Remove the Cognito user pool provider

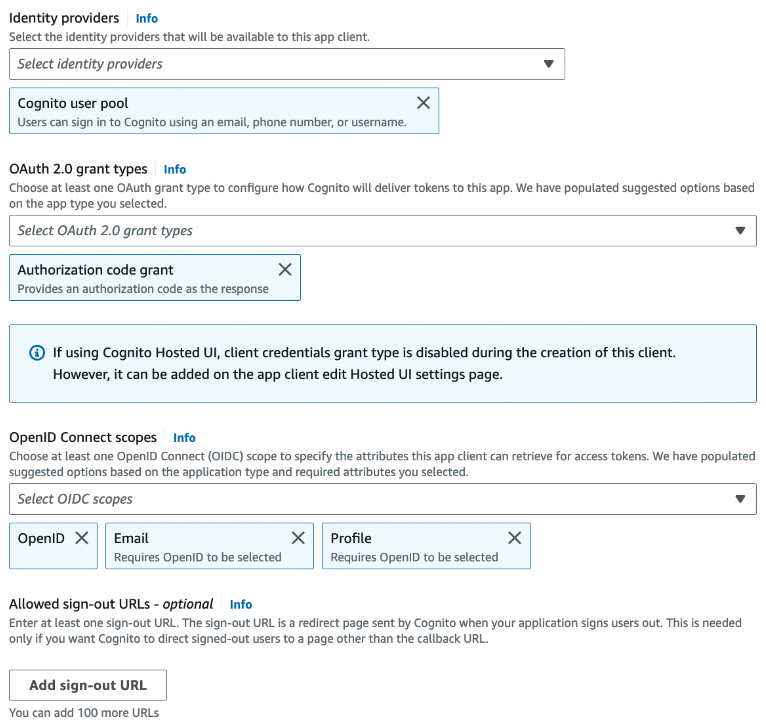pyautogui.click(x=423, y=103)
